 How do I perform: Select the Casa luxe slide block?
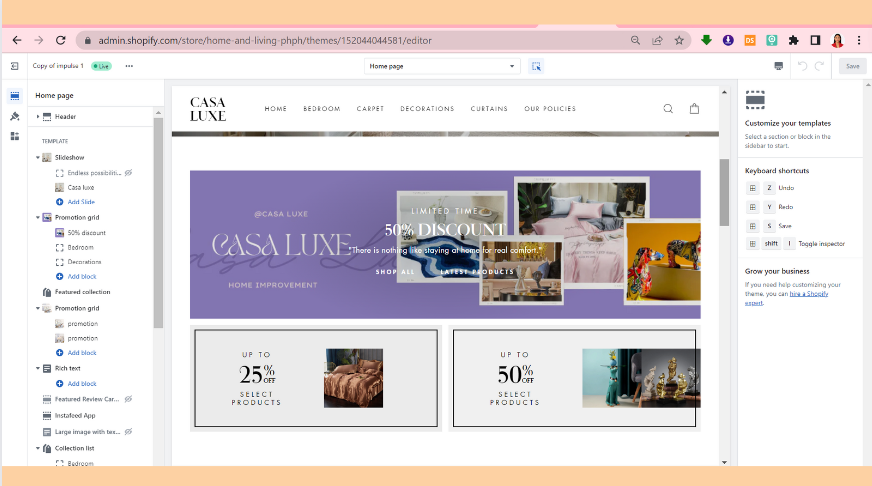[x=81, y=187]
